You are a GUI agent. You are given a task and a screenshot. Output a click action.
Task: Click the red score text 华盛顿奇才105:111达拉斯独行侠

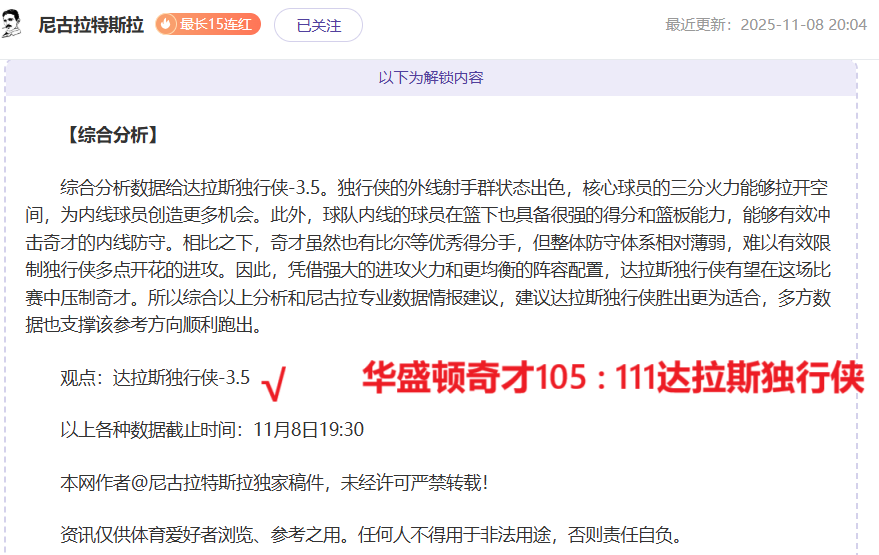click(611, 377)
